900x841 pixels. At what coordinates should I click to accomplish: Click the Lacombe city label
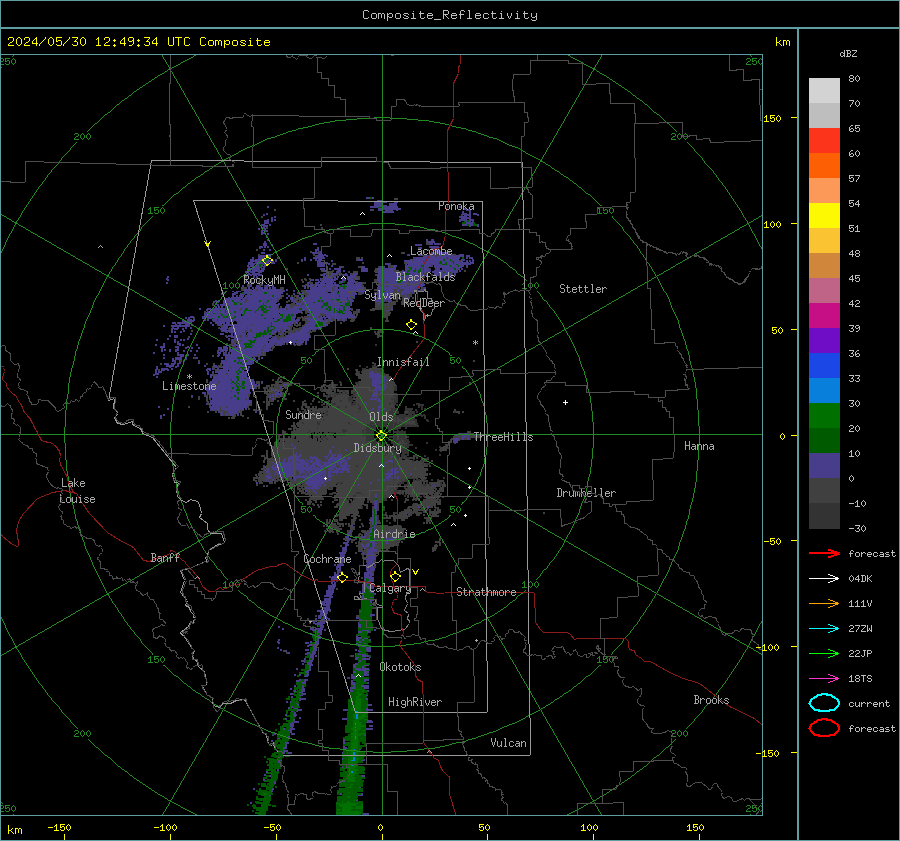pos(431,251)
